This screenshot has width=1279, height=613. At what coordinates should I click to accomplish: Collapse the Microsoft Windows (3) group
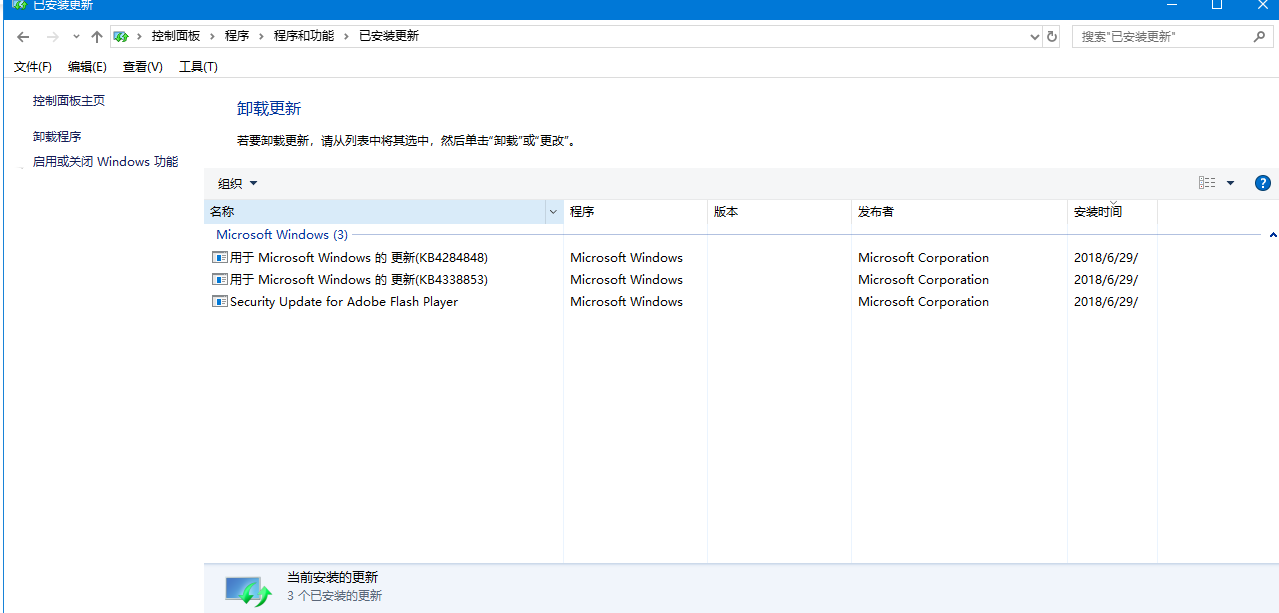1272,235
